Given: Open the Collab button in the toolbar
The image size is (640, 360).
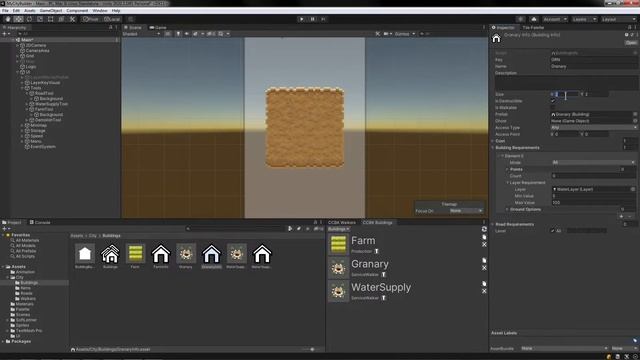Looking at the screenshot, I should click(520, 19).
